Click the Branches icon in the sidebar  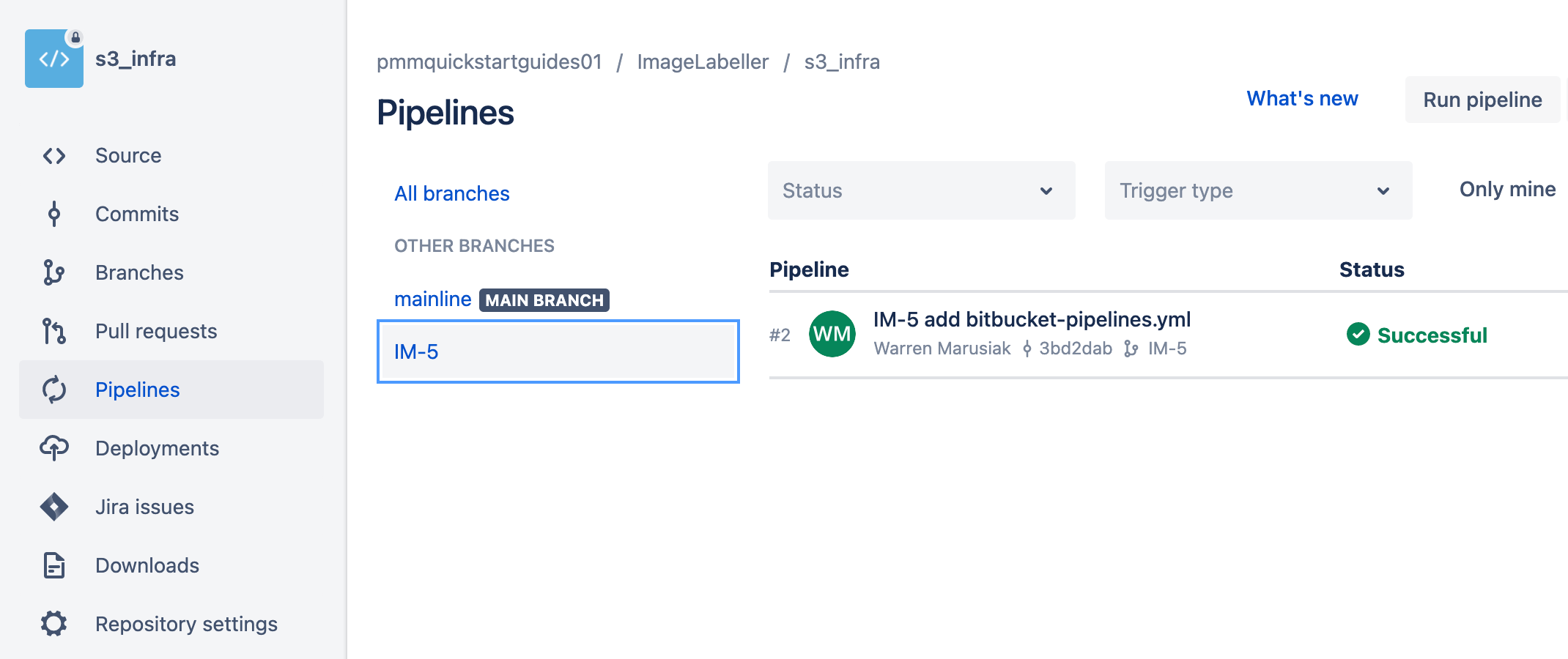click(x=54, y=272)
